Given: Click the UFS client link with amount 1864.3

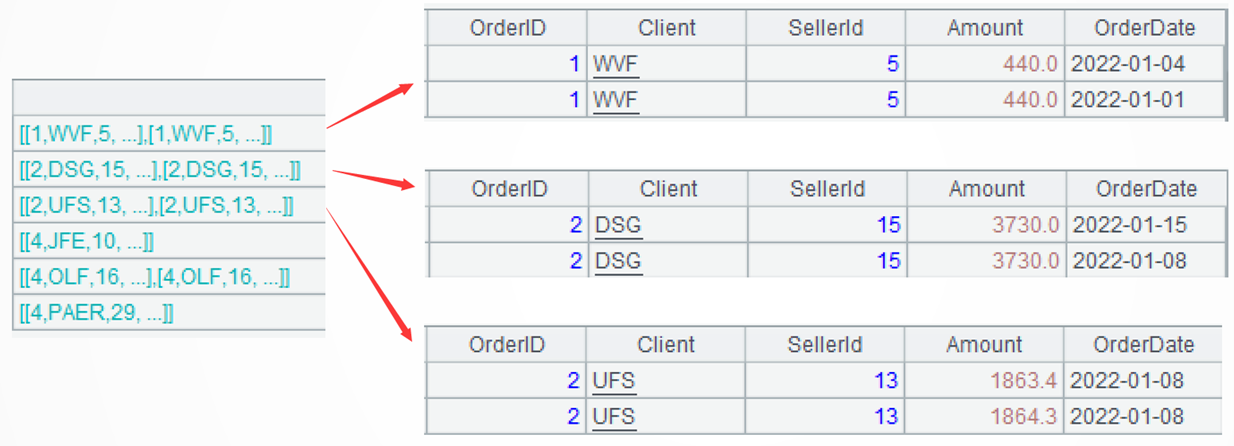Looking at the screenshot, I should (x=615, y=415).
